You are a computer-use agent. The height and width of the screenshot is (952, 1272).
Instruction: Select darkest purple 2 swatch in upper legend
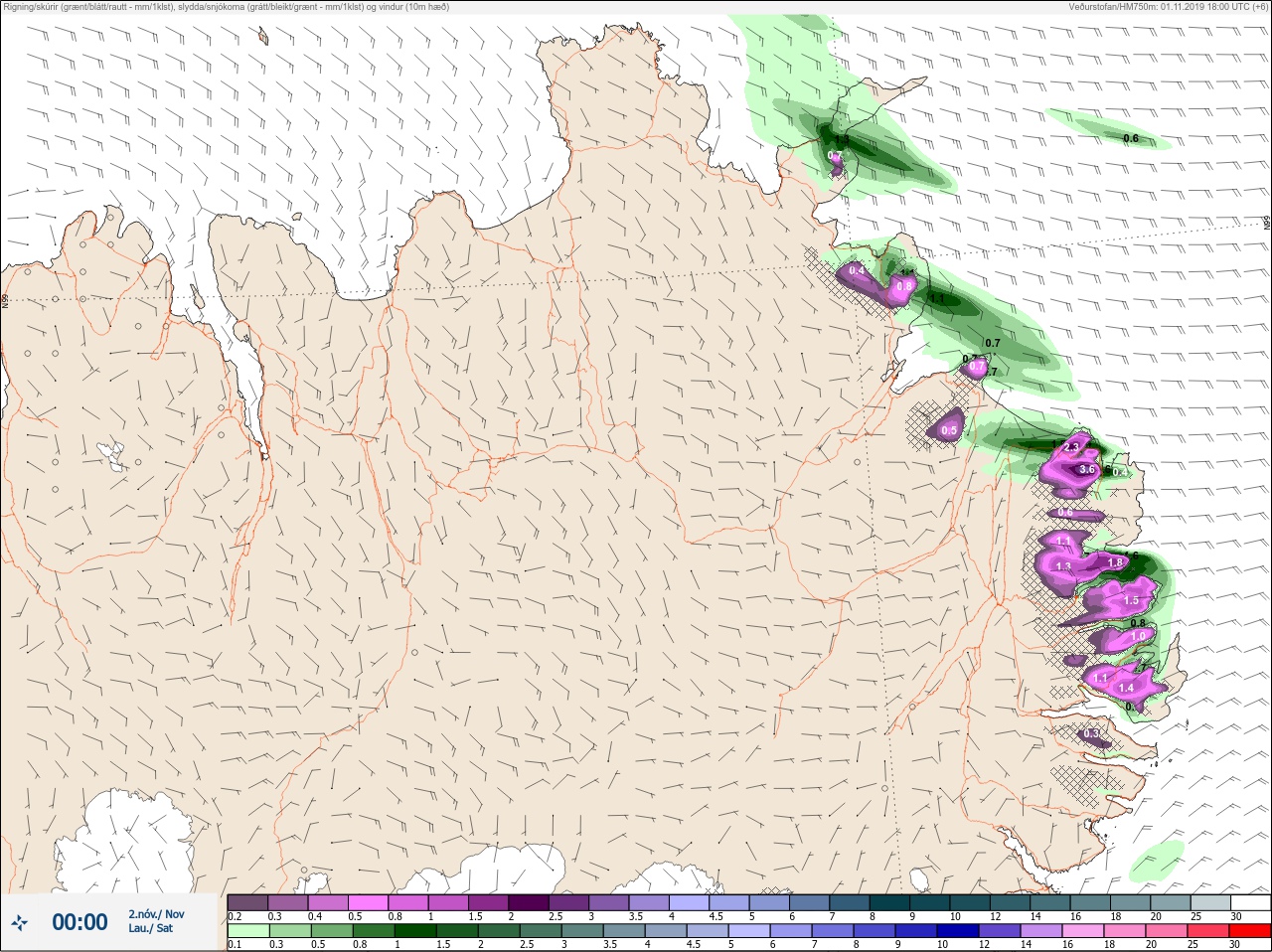click(529, 902)
